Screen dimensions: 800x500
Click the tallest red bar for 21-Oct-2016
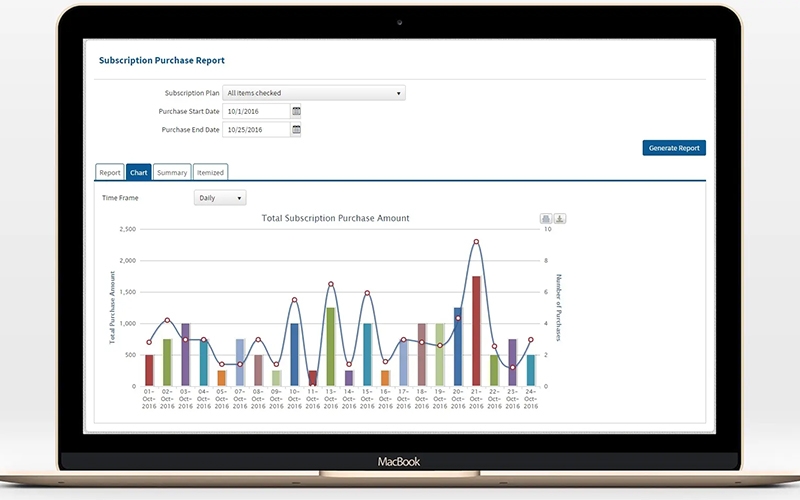click(x=476, y=331)
